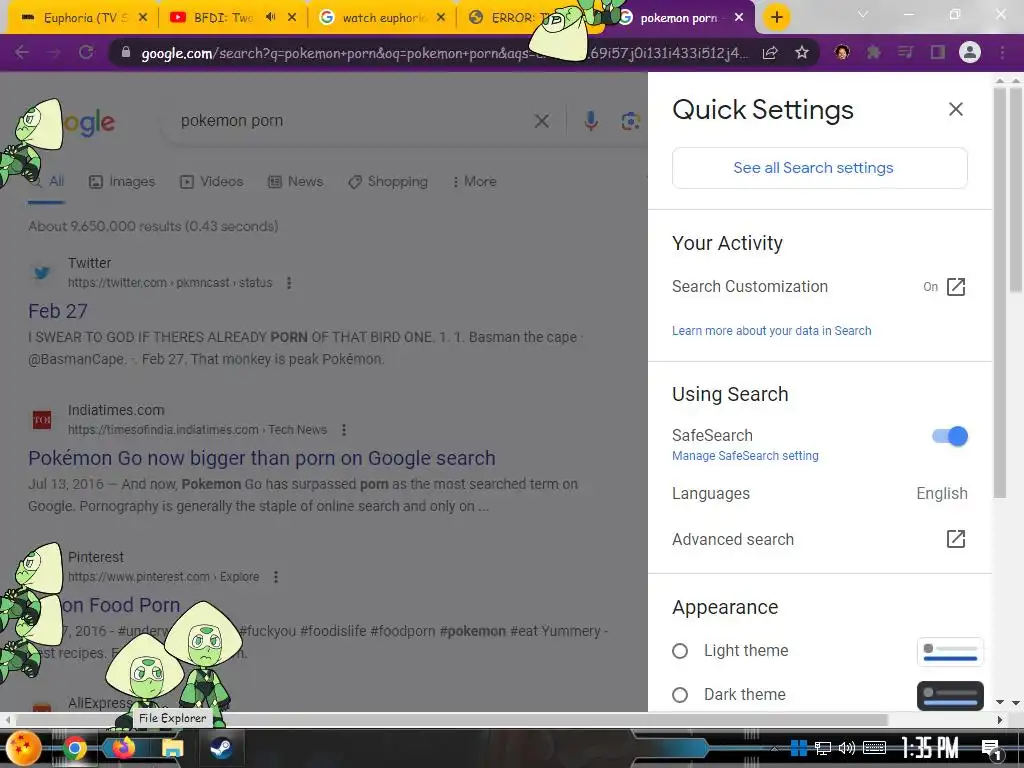Go back in browser history
Image resolution: width=1024 pixels, height=768 pixels.
(22, 52)
